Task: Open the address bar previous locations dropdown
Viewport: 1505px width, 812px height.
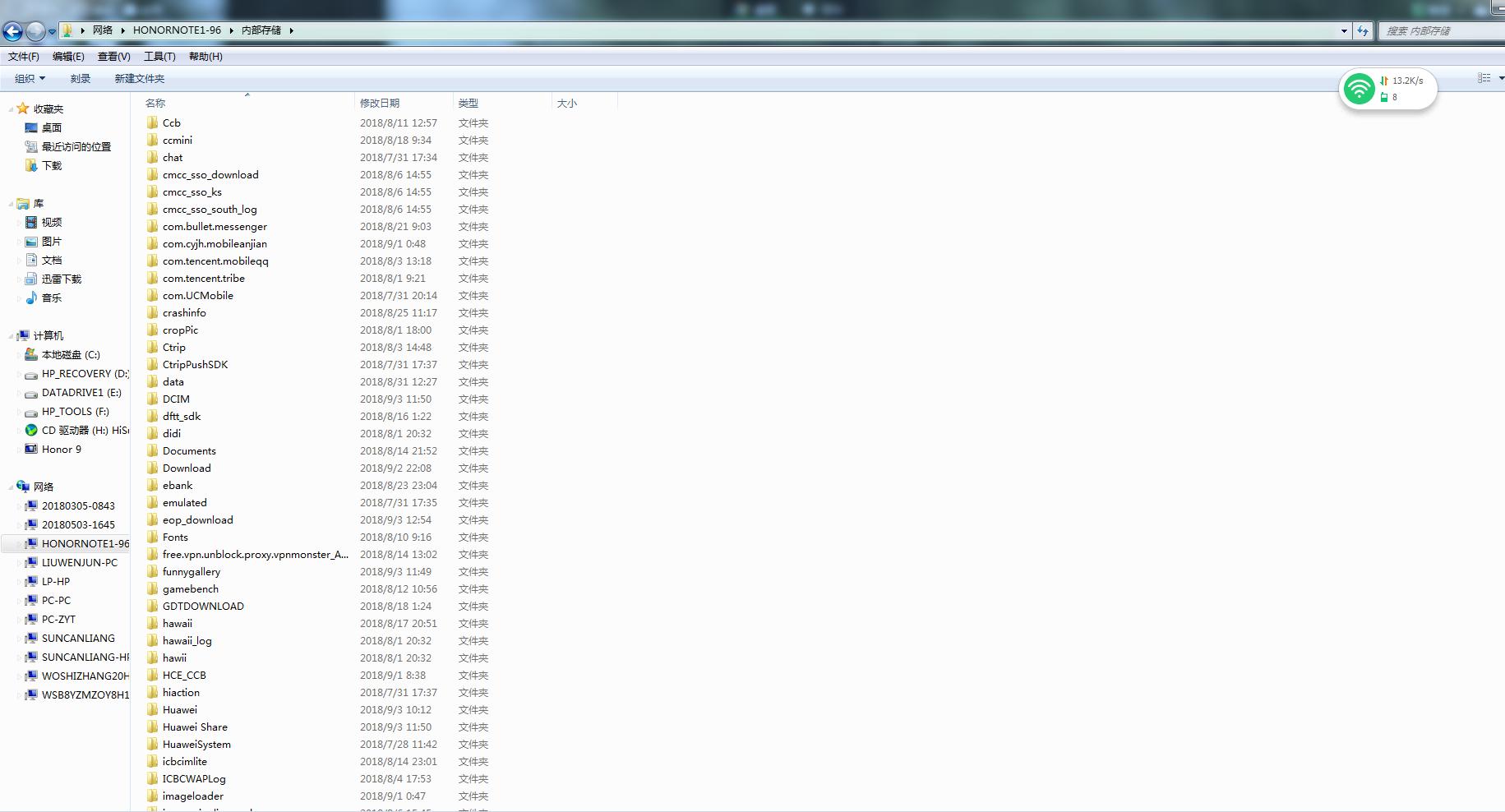Action: pyautogui.click(x=1344, y=30)
